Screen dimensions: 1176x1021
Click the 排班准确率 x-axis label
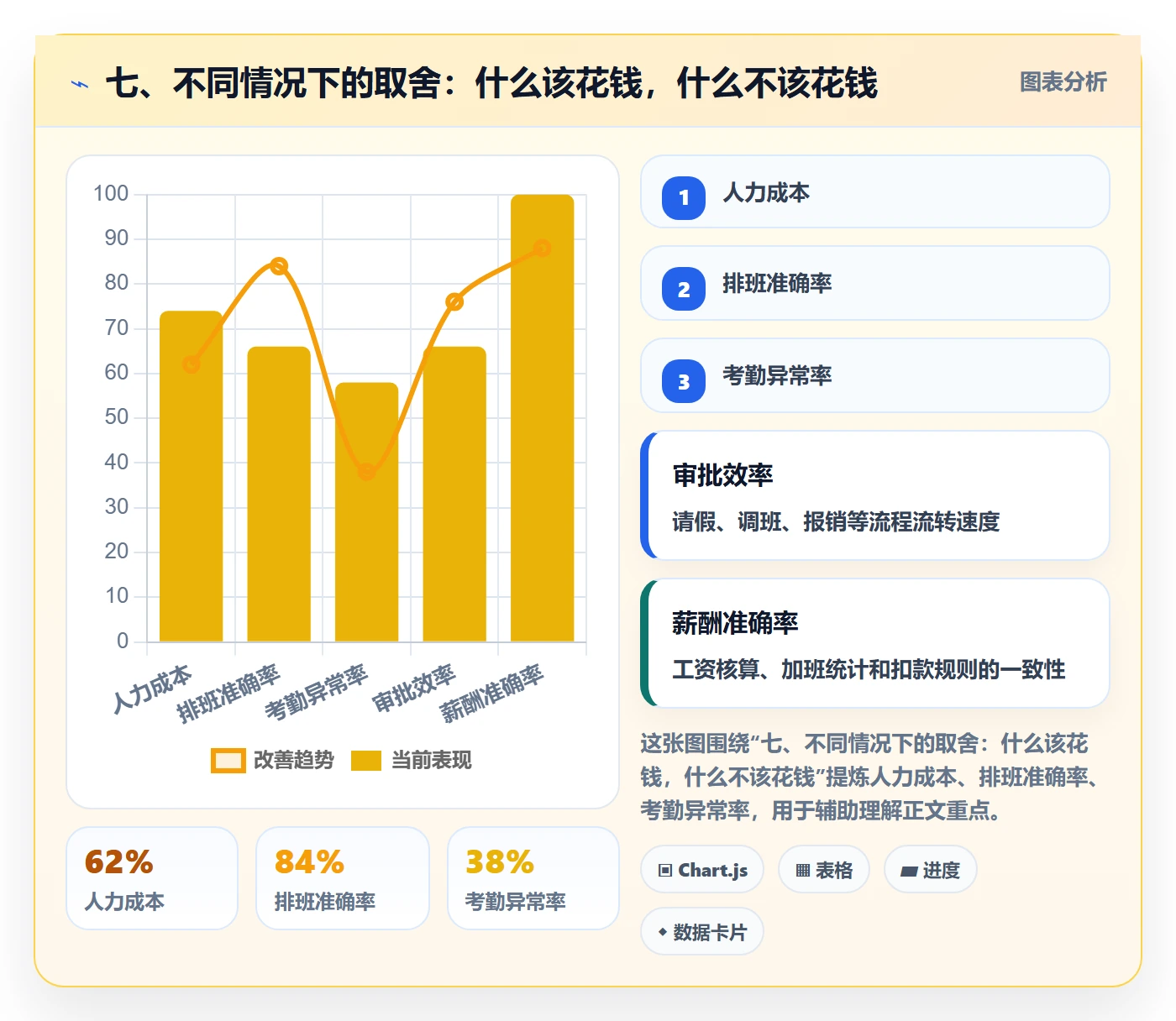(x=228, y=693)
